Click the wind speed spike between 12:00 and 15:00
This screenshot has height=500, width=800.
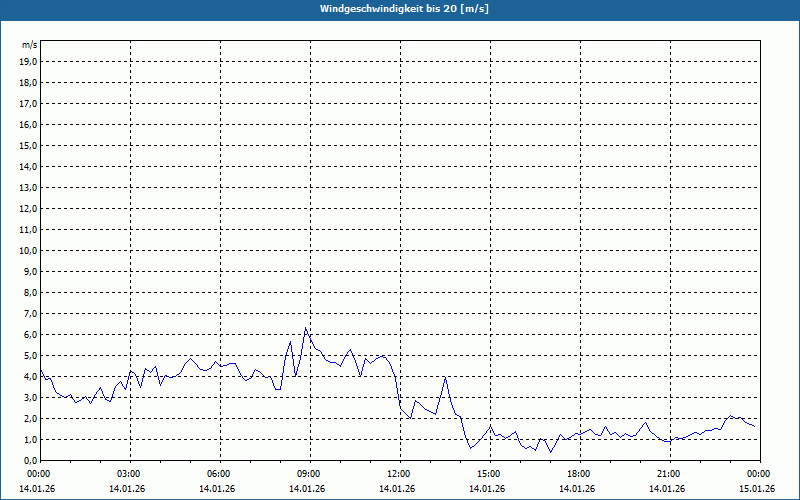click(x=445, y=378)
